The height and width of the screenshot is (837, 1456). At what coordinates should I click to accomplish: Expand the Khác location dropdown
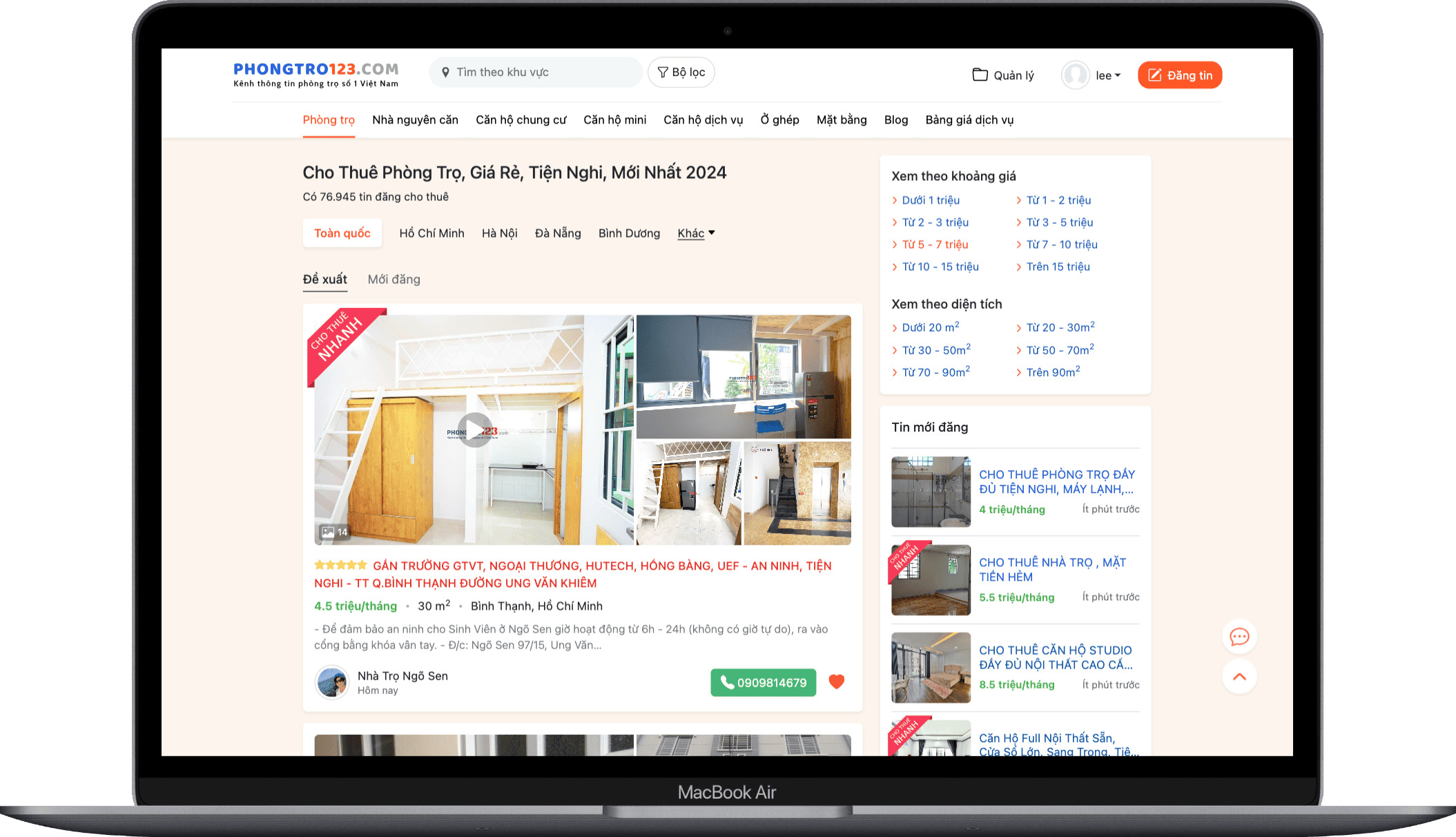[x=696, y=233]
